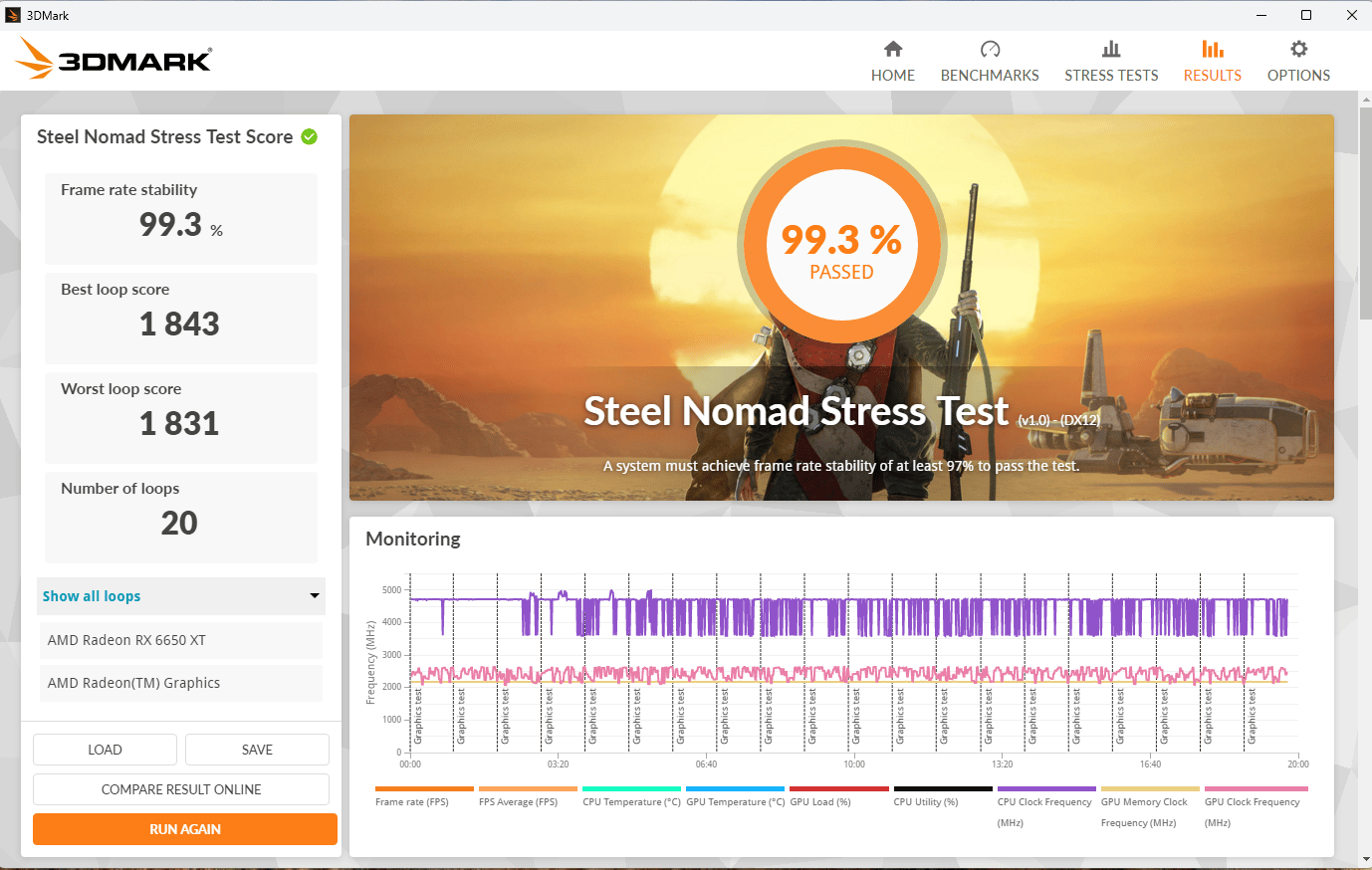Minimize the 3DMark window

point(1260,15)
